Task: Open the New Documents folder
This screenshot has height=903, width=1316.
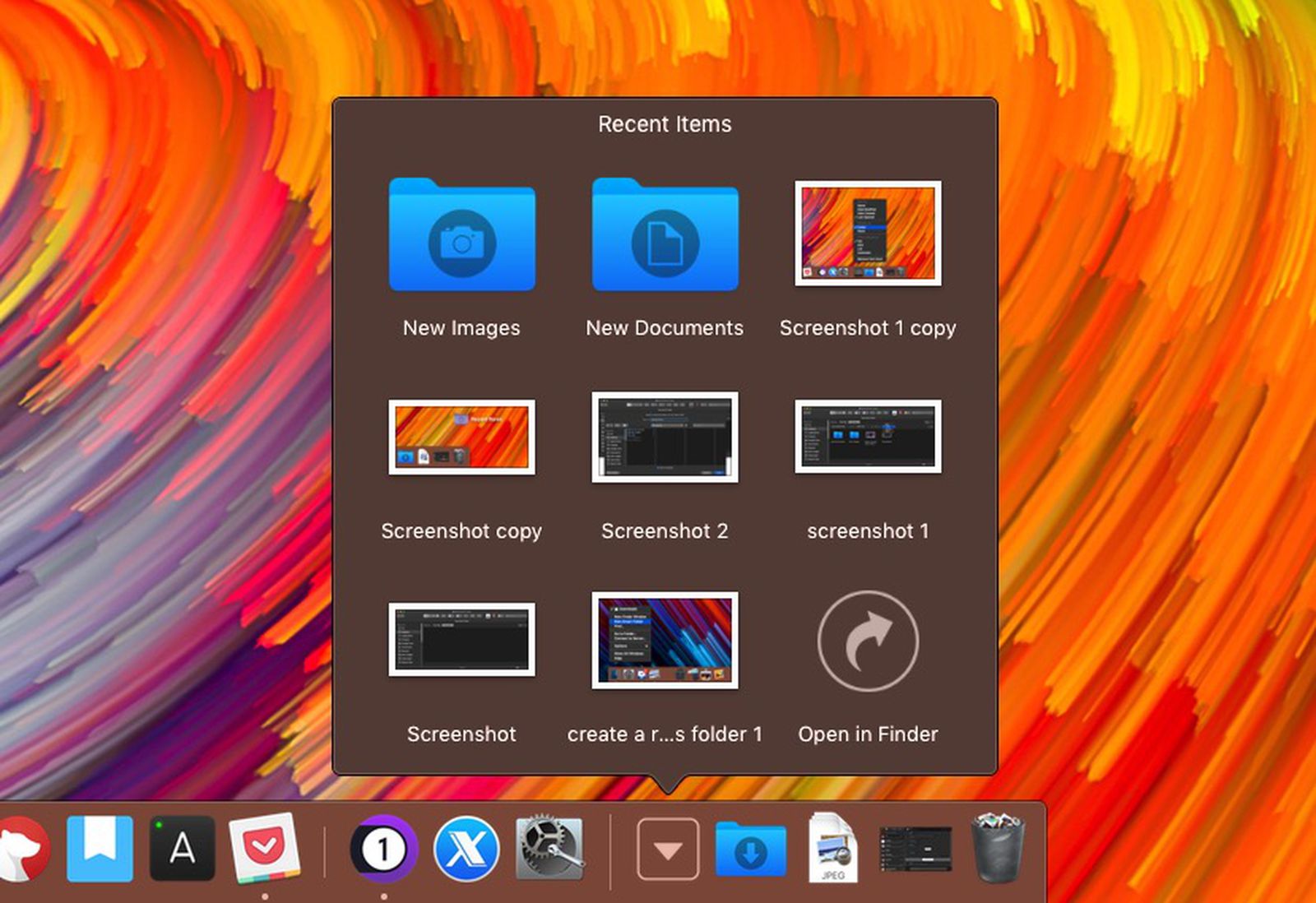Action: click(x=665, y=238)
